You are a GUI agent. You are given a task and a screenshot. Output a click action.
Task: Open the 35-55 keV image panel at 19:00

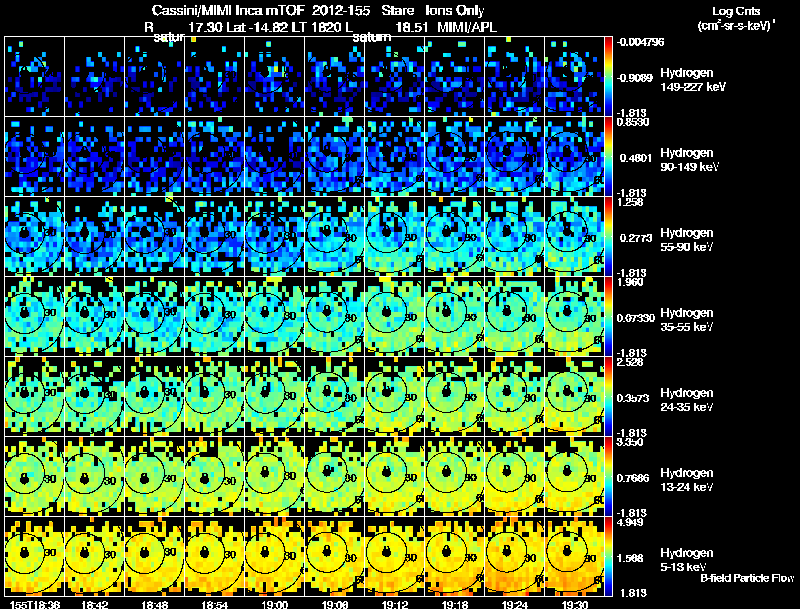point(275,316)
